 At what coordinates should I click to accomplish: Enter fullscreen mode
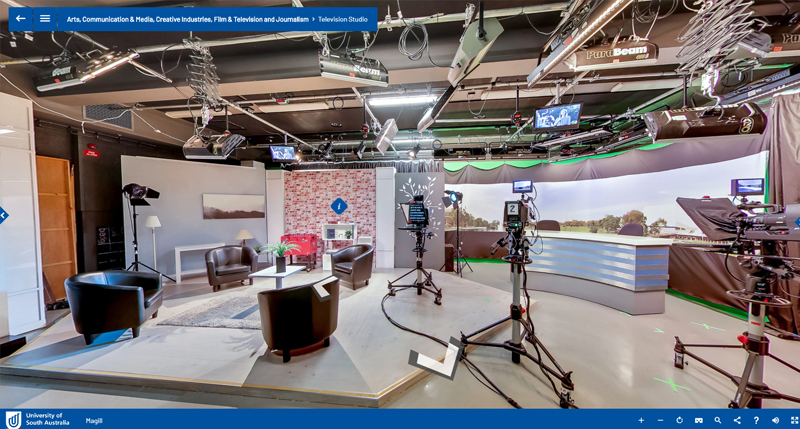(794, 420)
